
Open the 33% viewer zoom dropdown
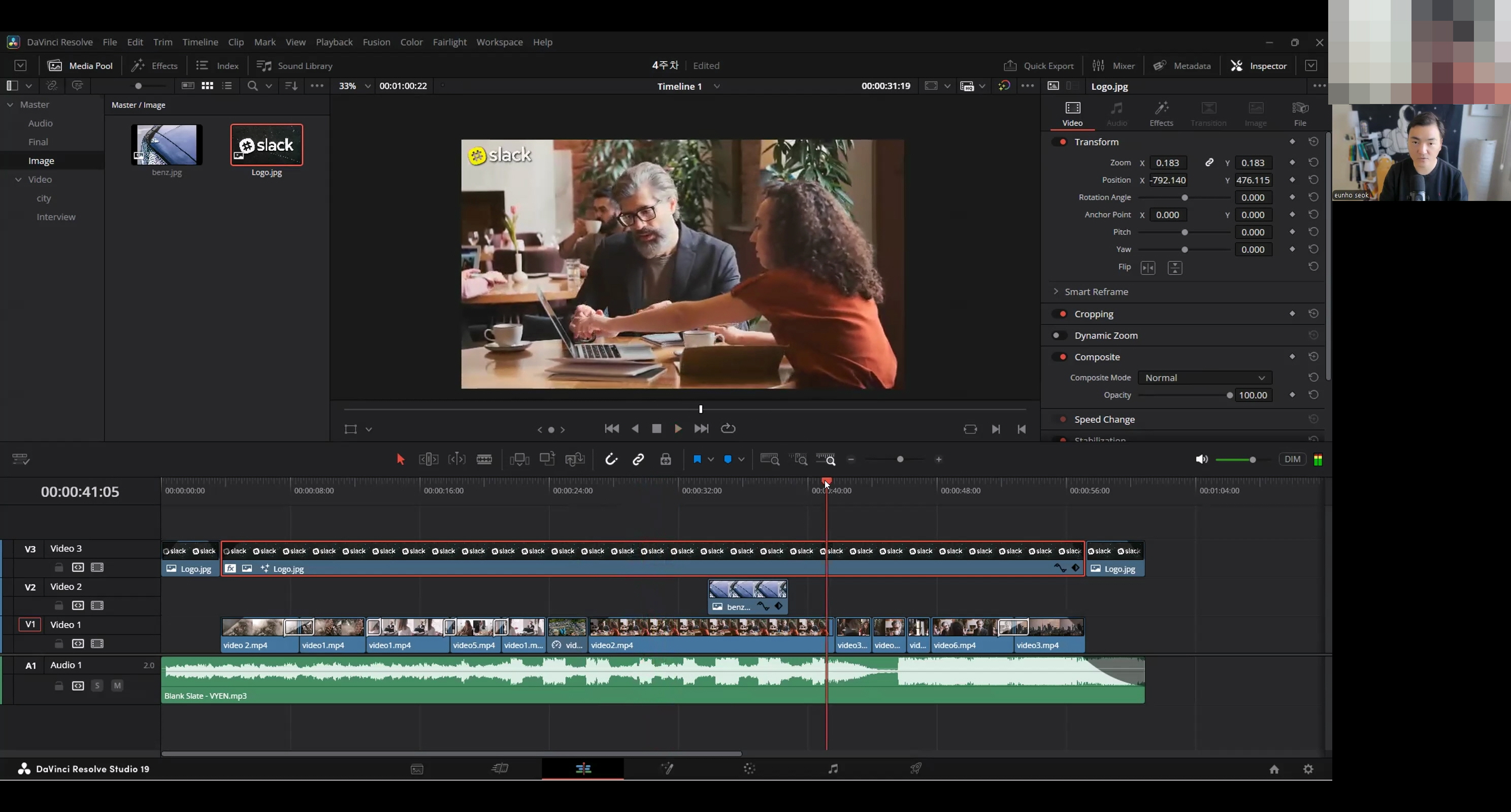click(x=368, y=86)
